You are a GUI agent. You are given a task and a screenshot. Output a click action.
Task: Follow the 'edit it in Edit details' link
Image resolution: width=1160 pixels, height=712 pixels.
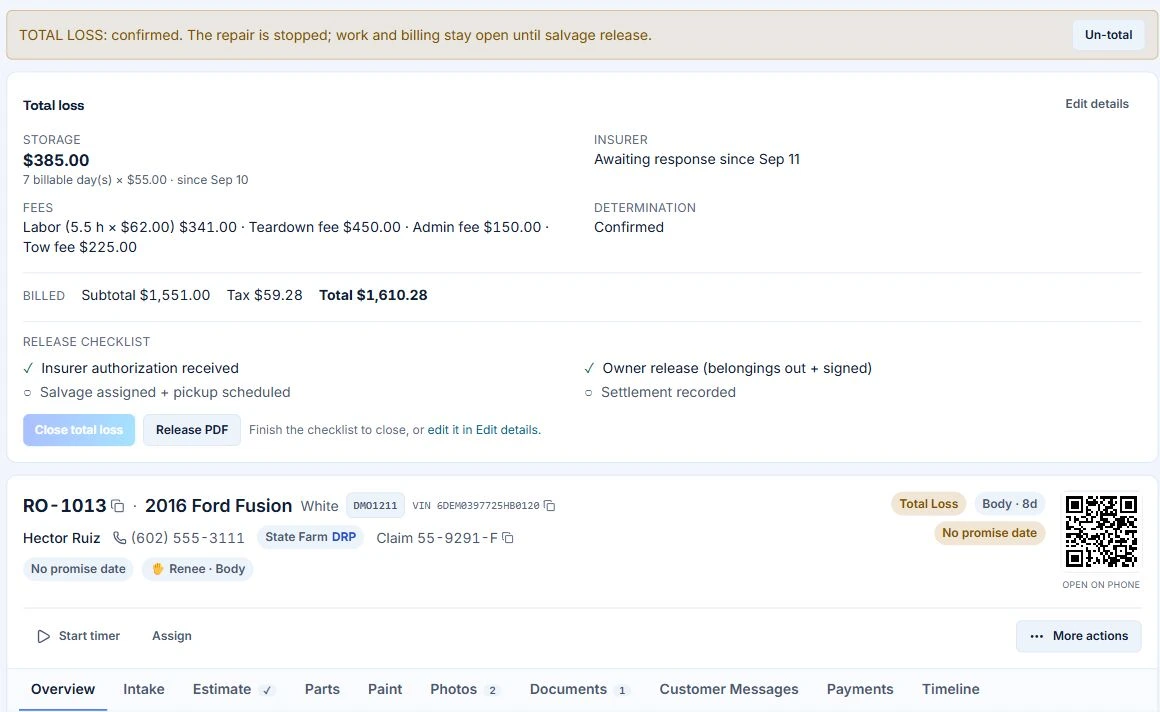(x=484, y=430)
